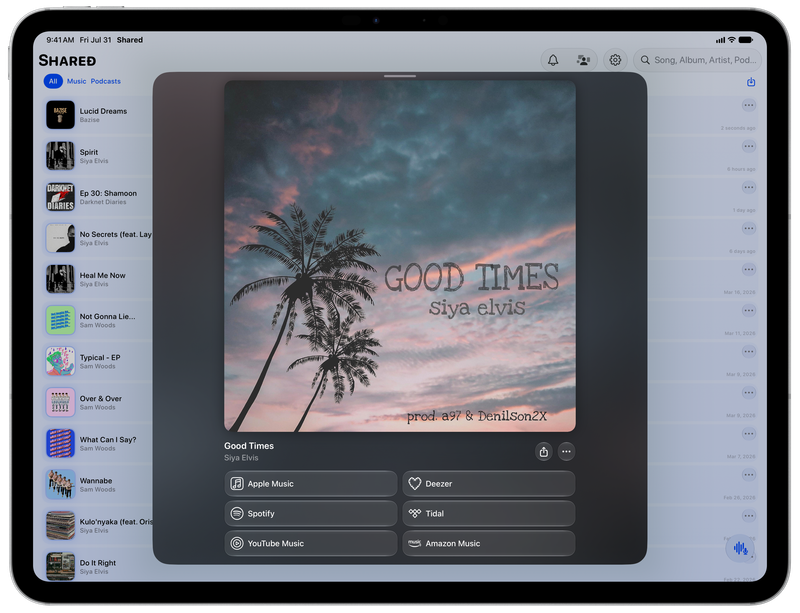
Task: Select the Over & Over title
Action: click(101, 399)
